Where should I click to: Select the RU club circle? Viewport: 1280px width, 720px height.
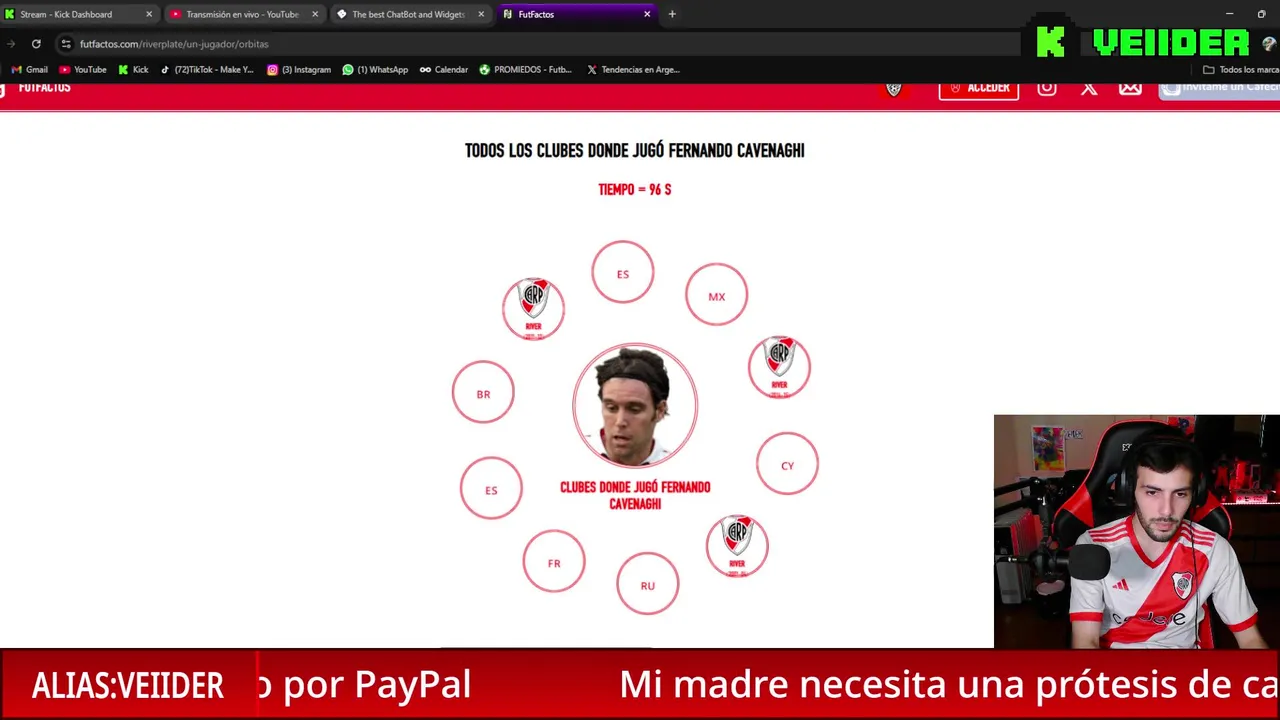click(648, 583)
